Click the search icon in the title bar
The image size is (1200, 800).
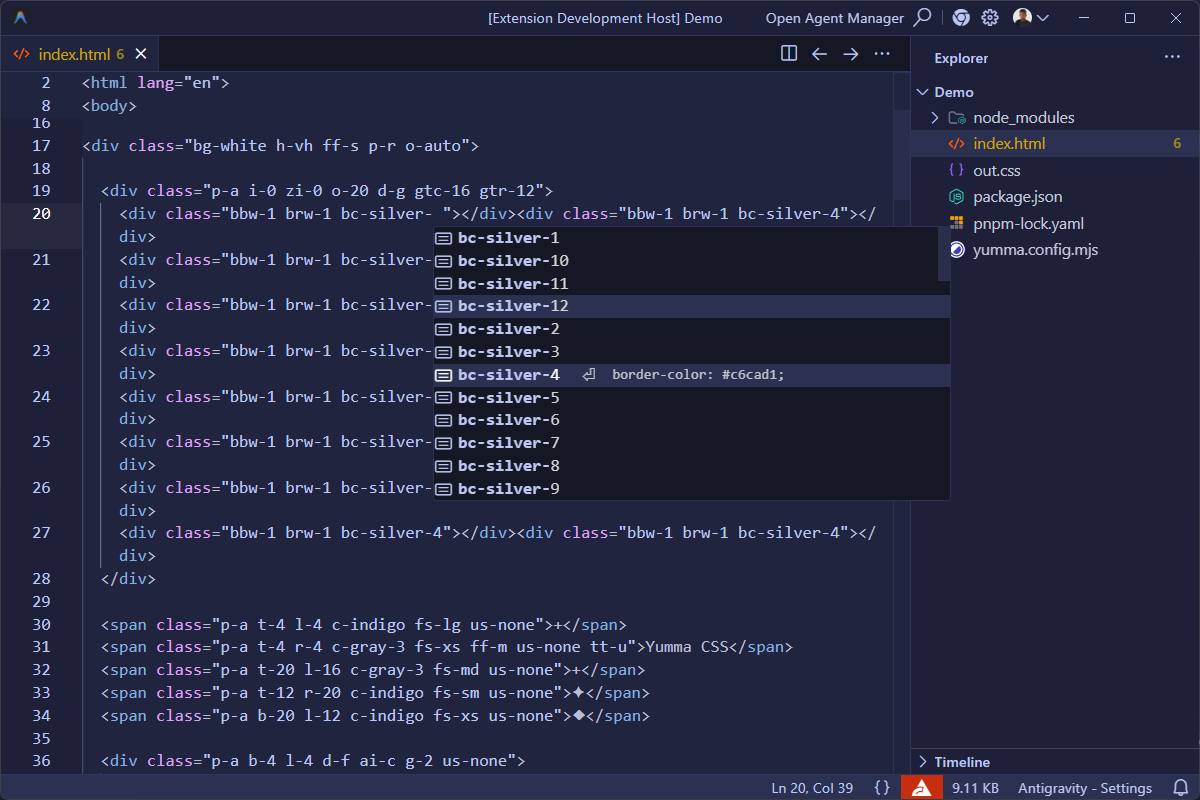(922, 17)
